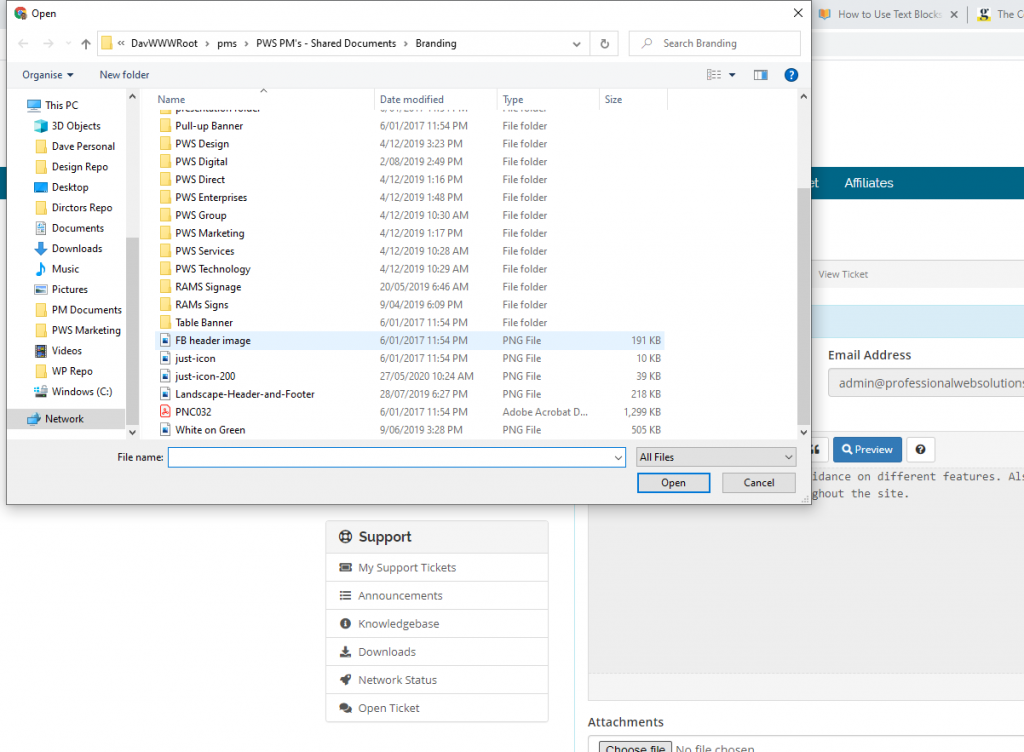Expand the address bar history dropdown
The width and height of the screenshot is (1024, 752).
pyautogui.click(x=577, y=44)
